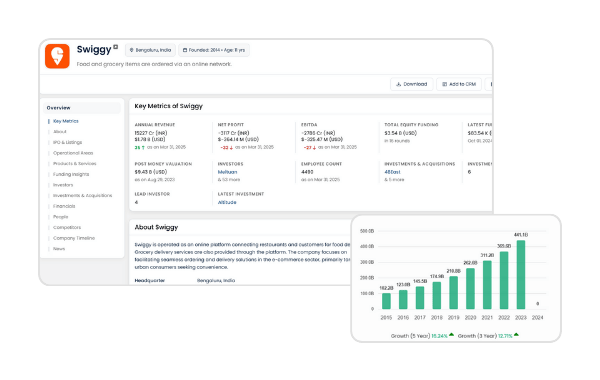The image size is (600, 380).
Task: Click the 2023 bar in the chart
Action: point(521,275)
